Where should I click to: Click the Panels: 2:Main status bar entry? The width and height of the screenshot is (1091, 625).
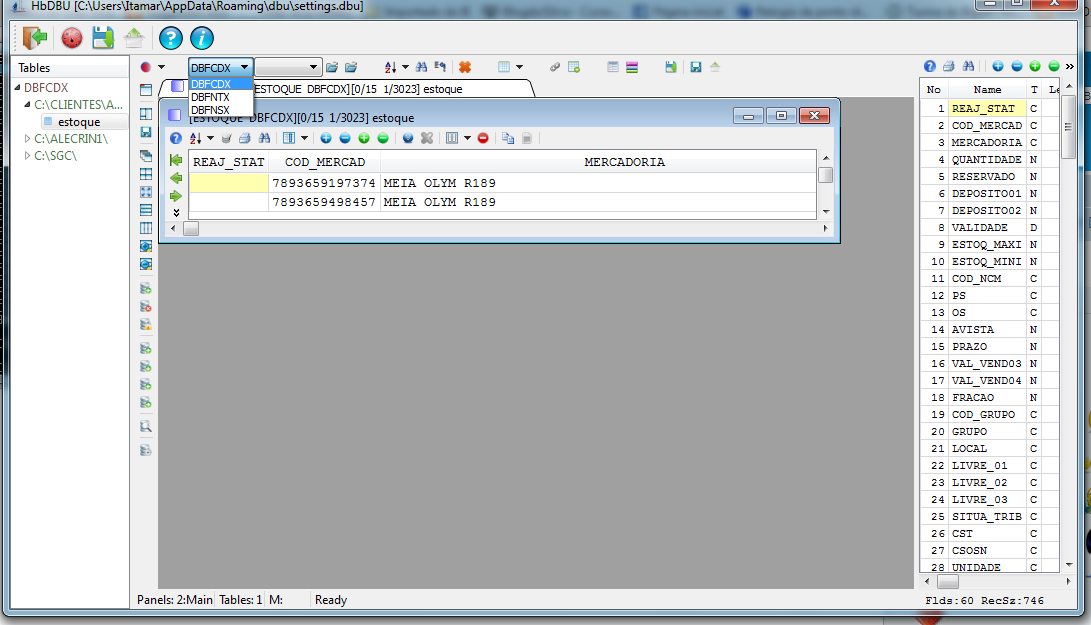point(175,600)
